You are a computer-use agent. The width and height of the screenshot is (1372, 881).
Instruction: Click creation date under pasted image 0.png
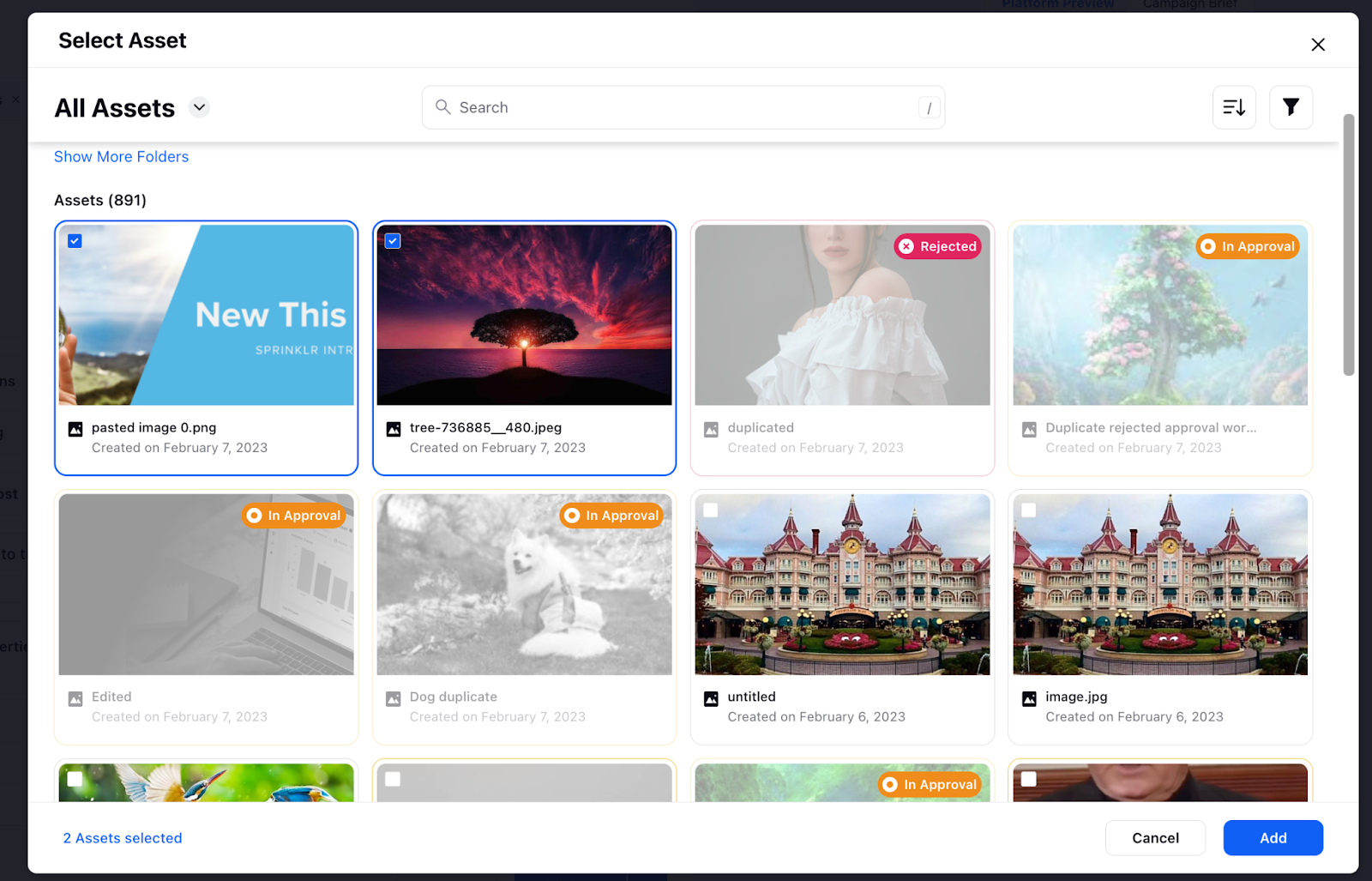point(180,448)
